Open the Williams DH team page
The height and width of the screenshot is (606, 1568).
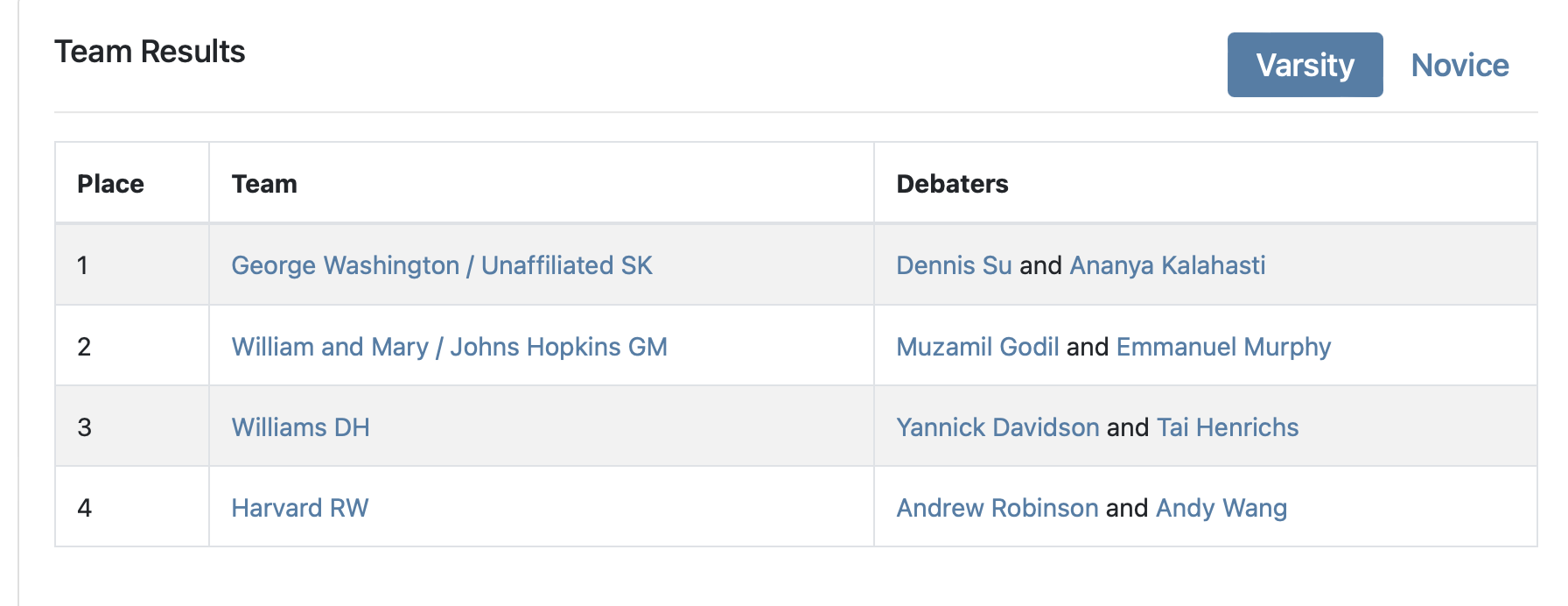[300, 427]
